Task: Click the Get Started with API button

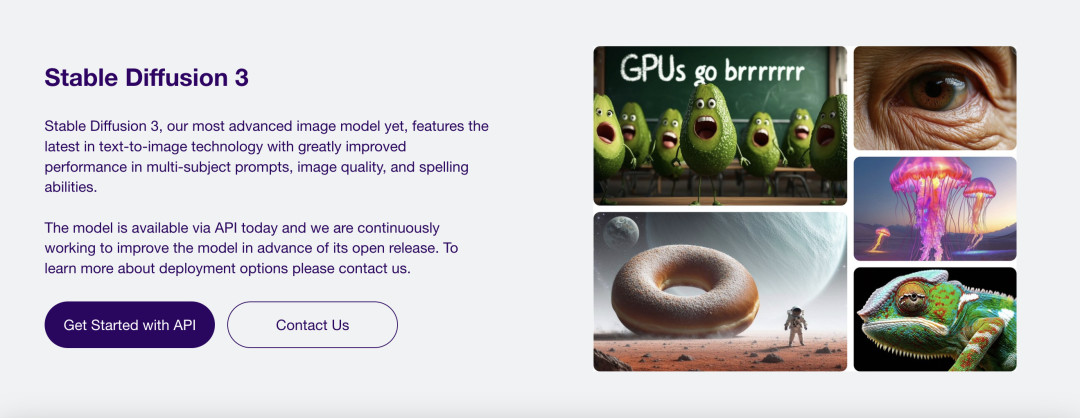Action: coord(129,324)
